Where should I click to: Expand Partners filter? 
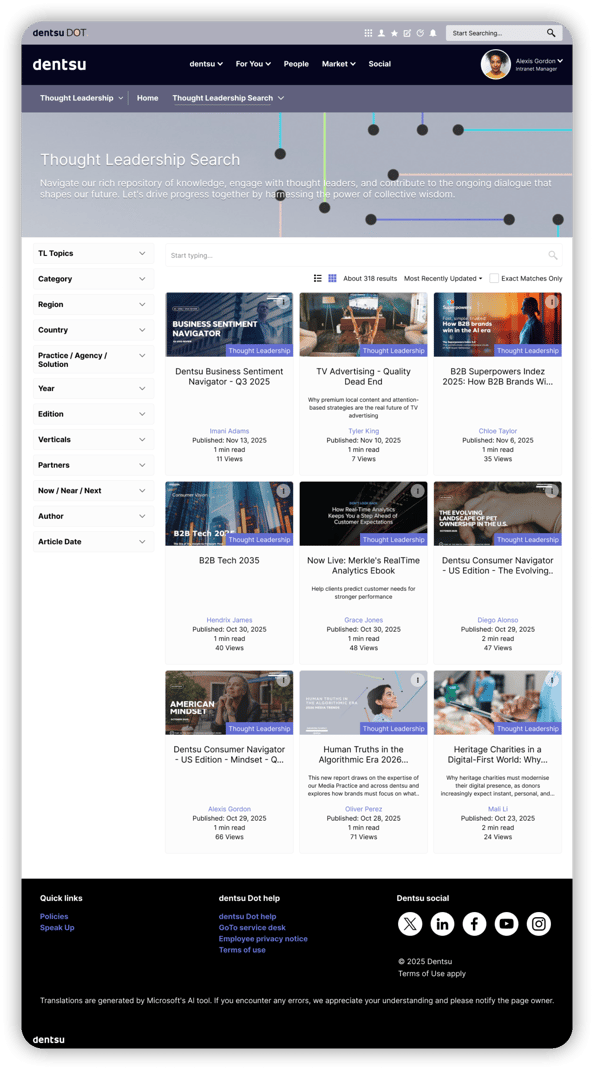point(94,465)
